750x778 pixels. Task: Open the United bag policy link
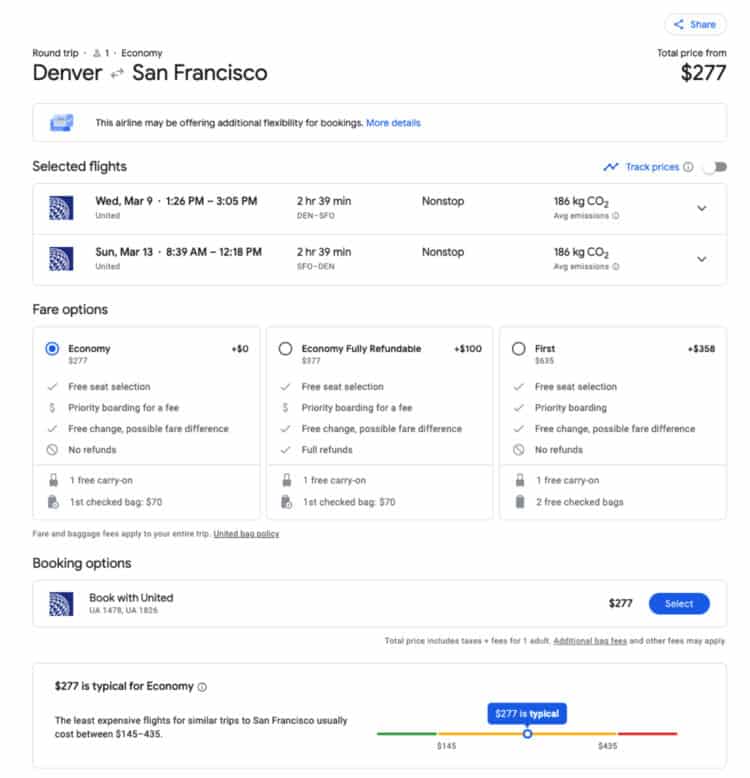click(x=246, y=534)
